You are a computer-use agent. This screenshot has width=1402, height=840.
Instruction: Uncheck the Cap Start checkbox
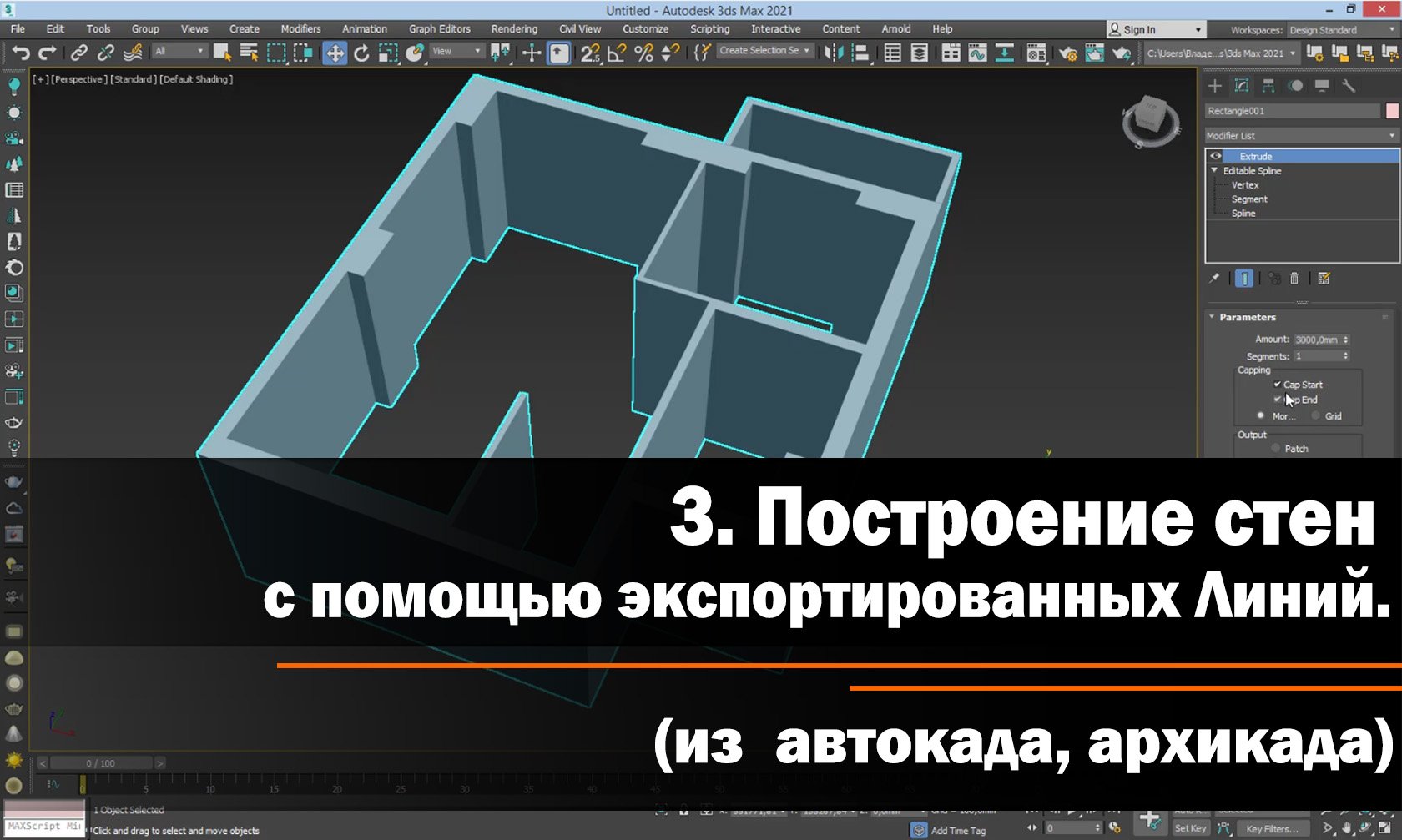point(1278,385)
